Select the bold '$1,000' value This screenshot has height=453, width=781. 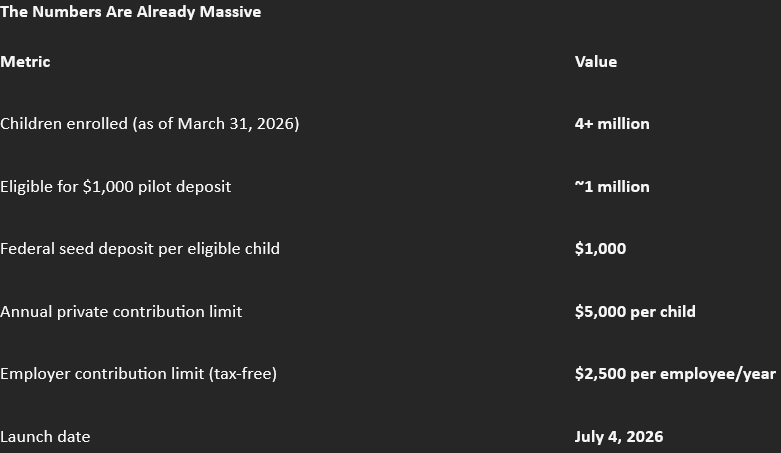pyautogui.click(x=600, y=249)
